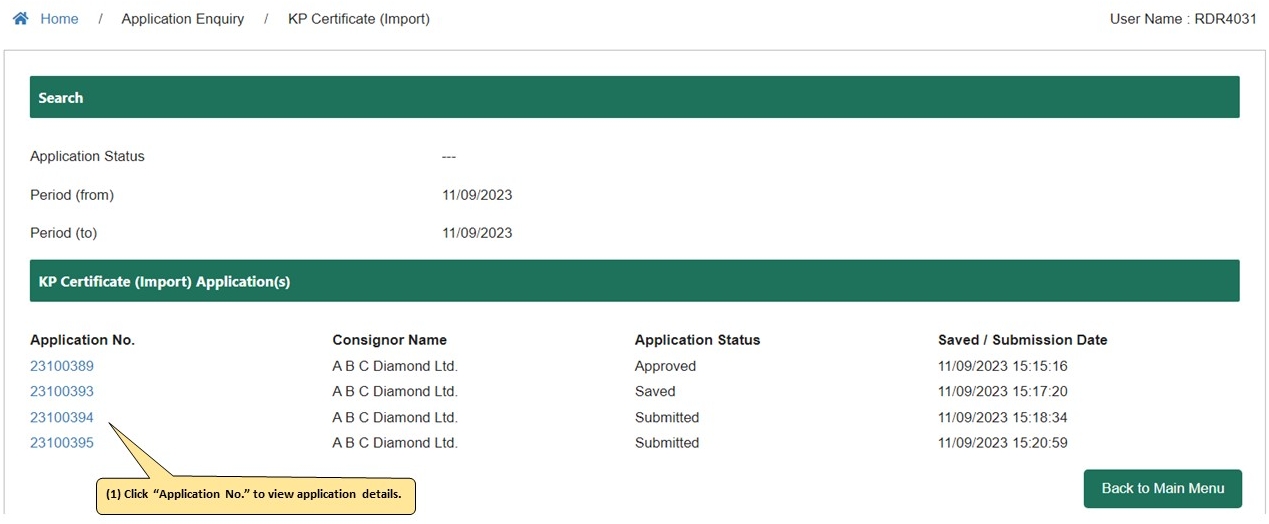Select KP Certificate (Import) breadcrumb
The height and width of the screenshot is (524, 1269).
pos(359,19)
